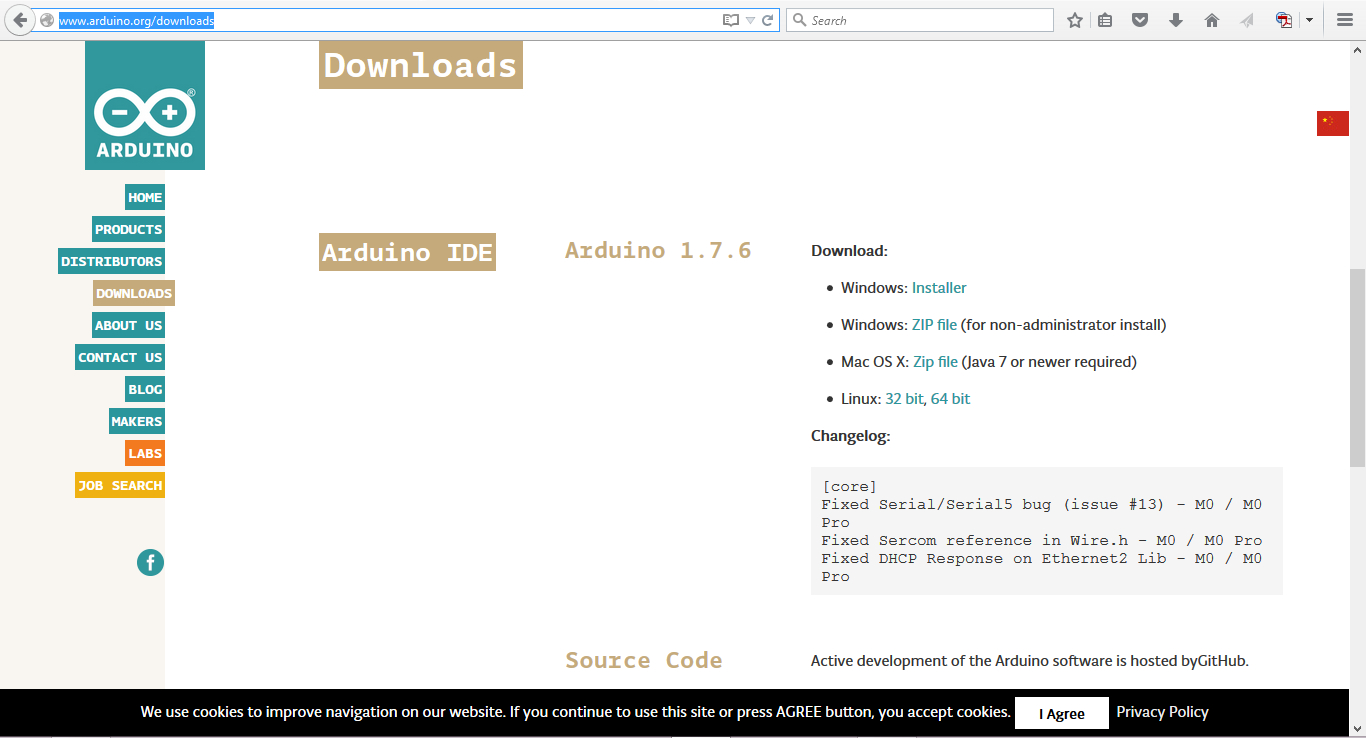The image size is (1366, 738).
Task: Click the GitHub text in Source Code
Action: 1222,661
